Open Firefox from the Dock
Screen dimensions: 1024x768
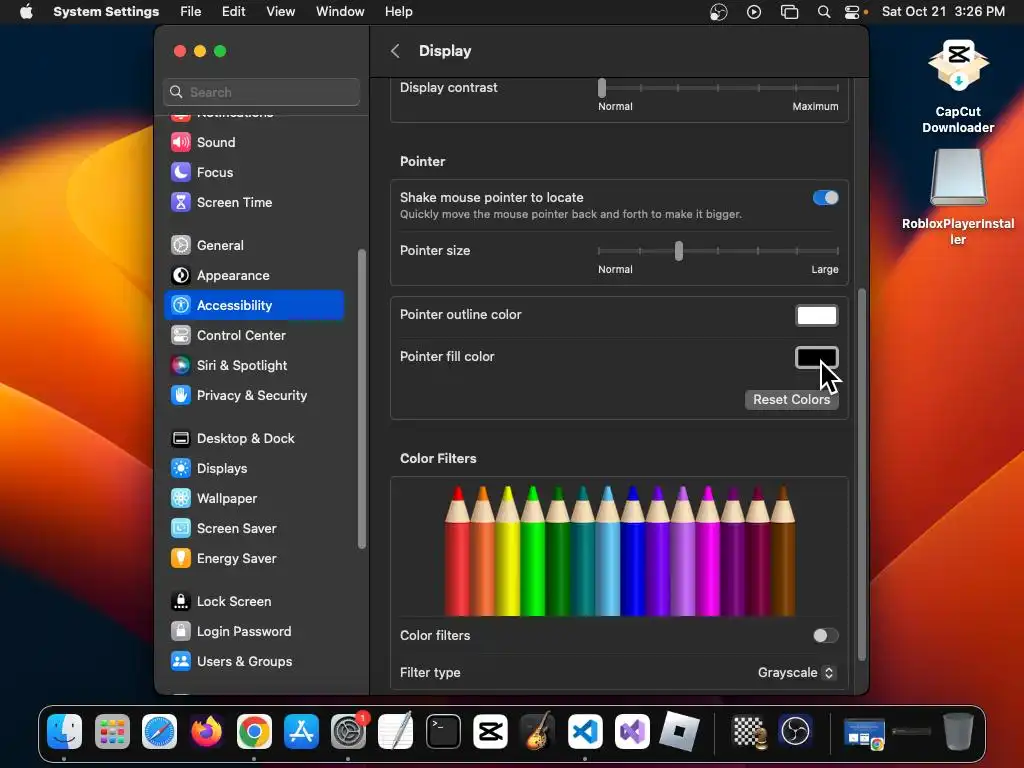[206, 731]
